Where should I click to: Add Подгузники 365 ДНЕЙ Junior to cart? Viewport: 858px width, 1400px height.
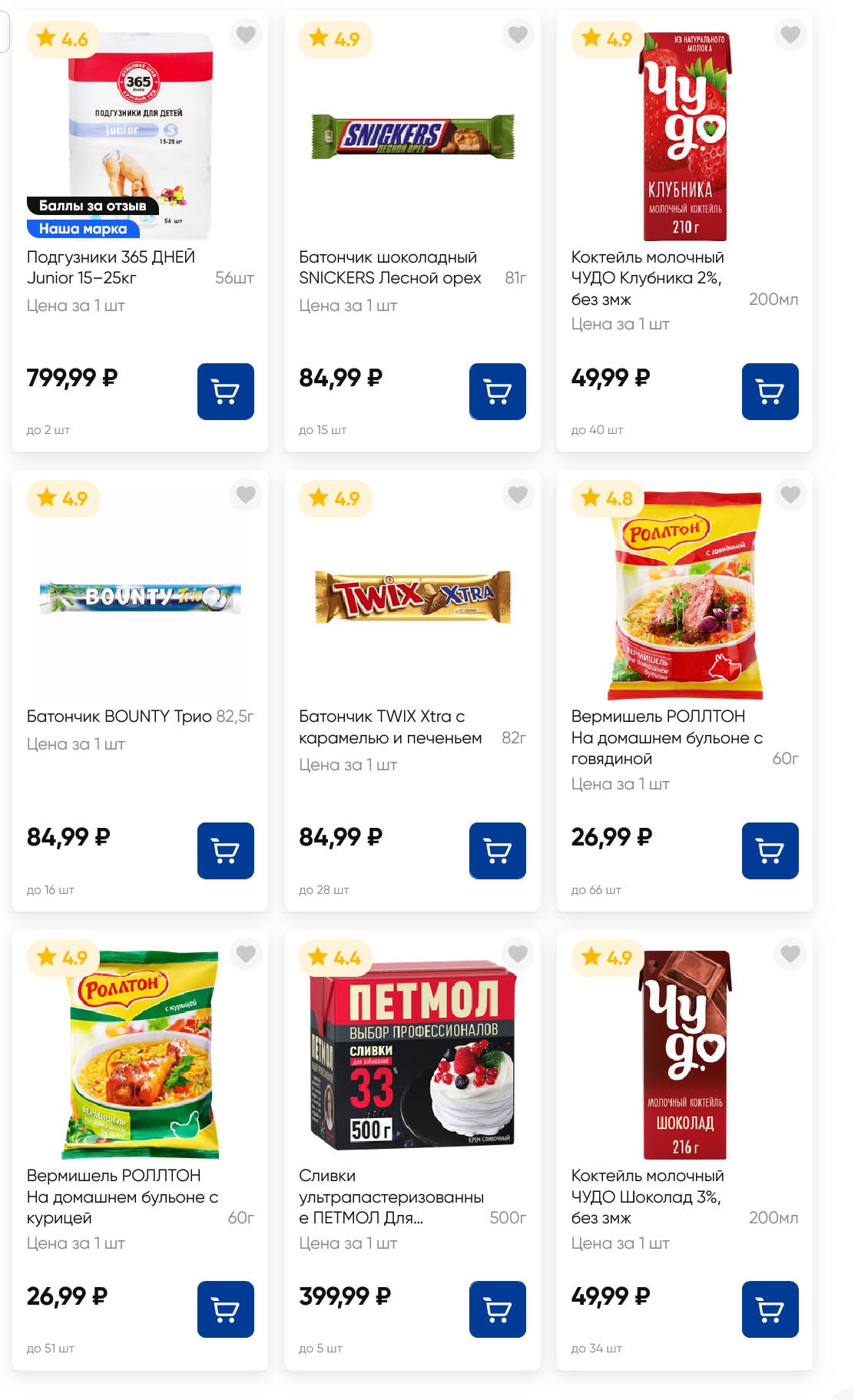tap(225, 392)
